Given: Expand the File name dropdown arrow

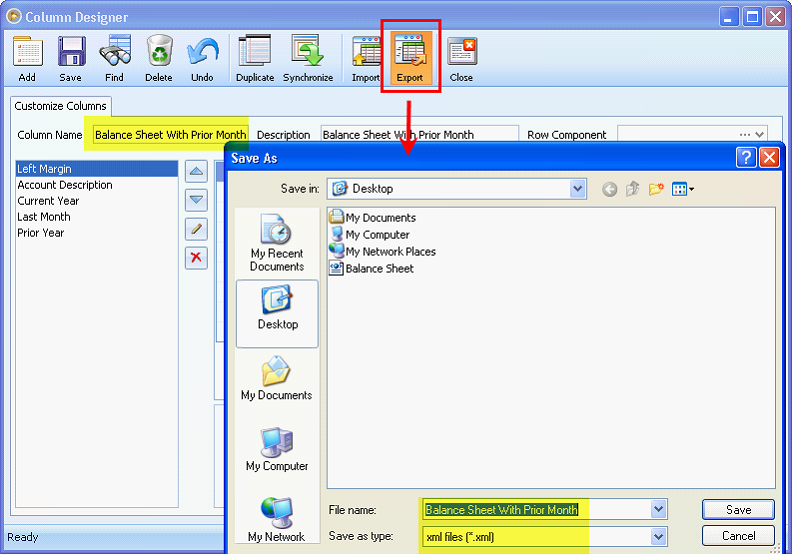Looking at the screenshot, I should pyautogui.click(x=658, y=509).
